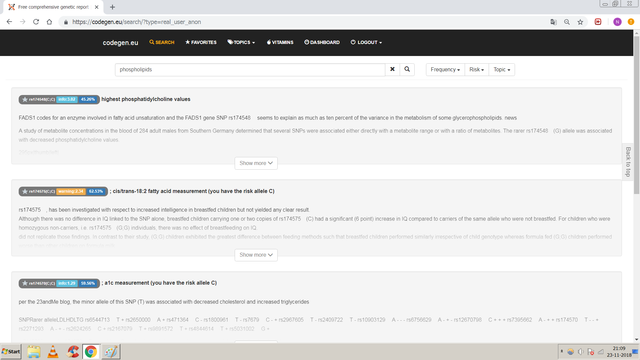The image size is (640, 360).
Task: Open Favorites in the navbar
Action: click(201, 42)
